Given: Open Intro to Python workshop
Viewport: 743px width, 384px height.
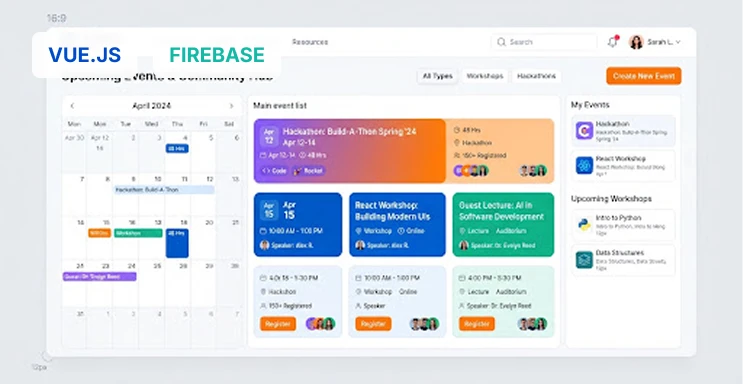Looking at the screenshot, I should point(623,225).
